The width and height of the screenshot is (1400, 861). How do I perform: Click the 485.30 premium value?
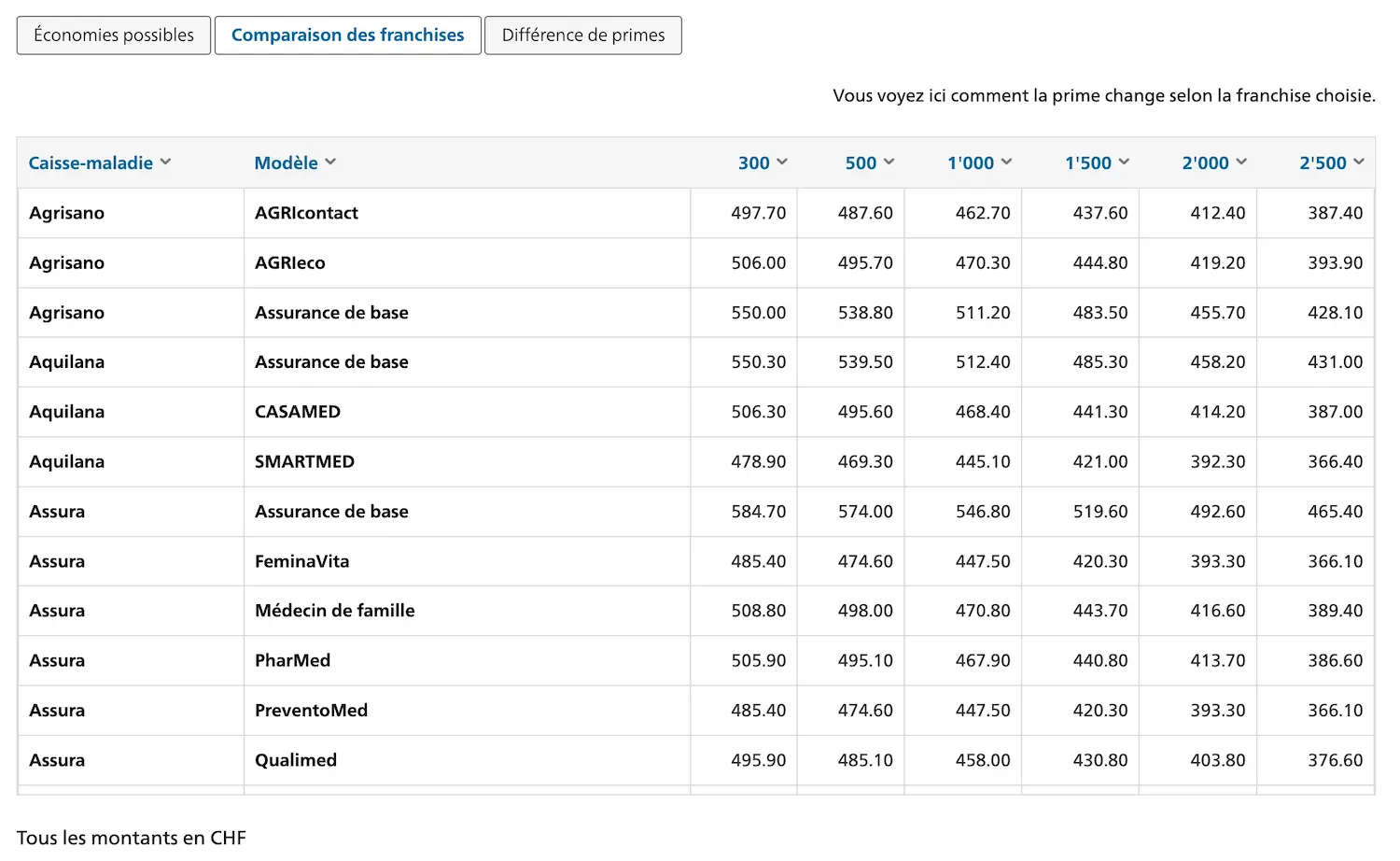click(x=1100, y=362)
